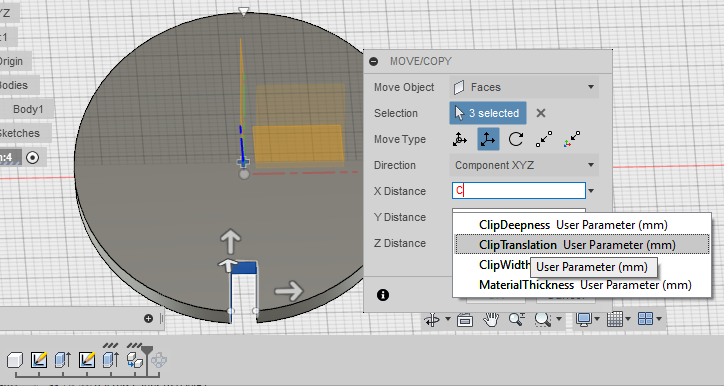
Task: Choose the Translate move type
Action: (x=488, y=139)
